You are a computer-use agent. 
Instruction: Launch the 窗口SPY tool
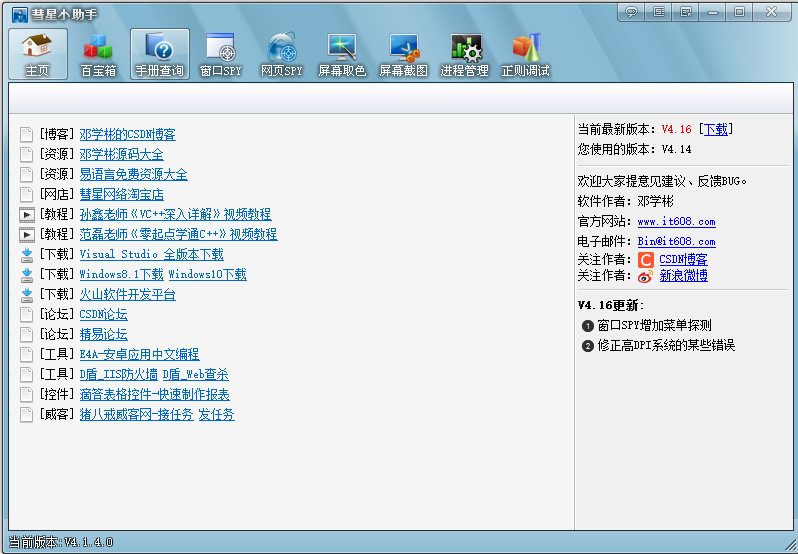(x=220, y=53)
